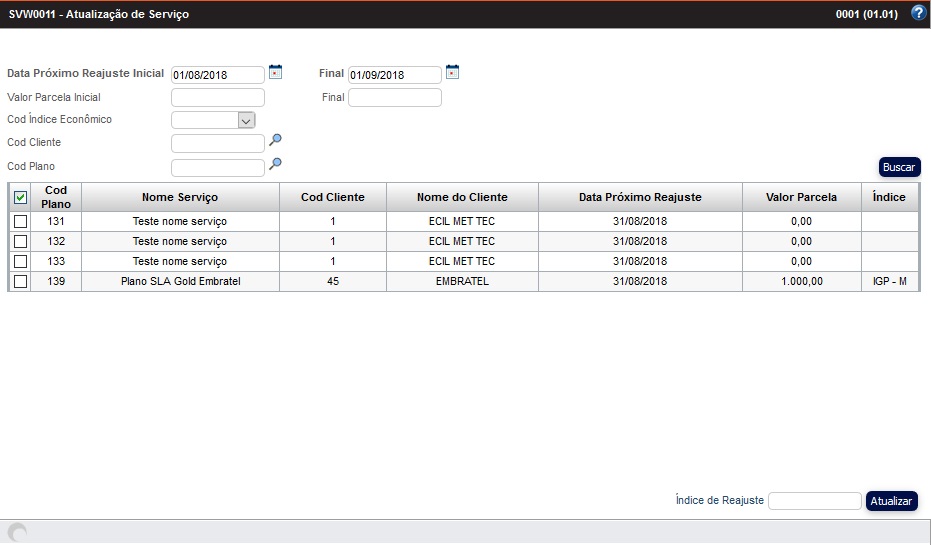Open calendar picker for Final date
The image size is (931, 545).
coord(452,72)
